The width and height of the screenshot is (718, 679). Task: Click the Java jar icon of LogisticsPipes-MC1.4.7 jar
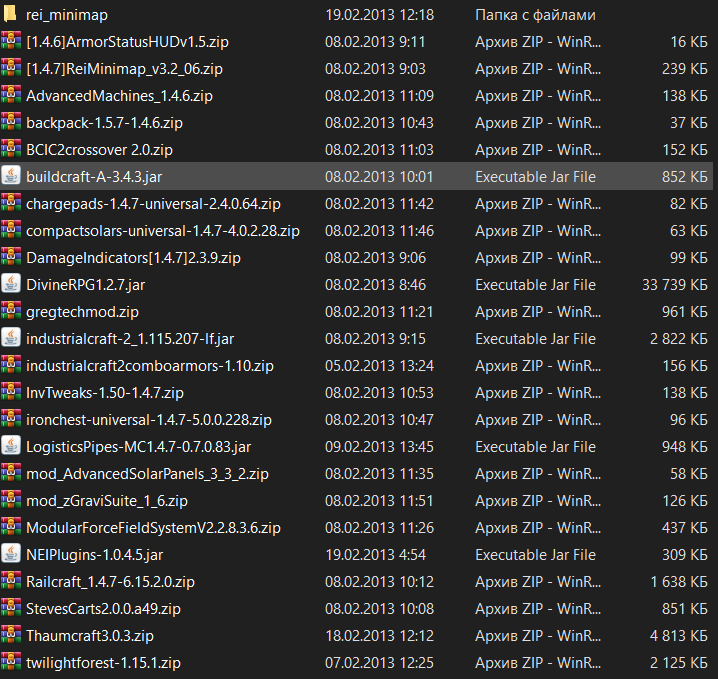tap(11, 446)
